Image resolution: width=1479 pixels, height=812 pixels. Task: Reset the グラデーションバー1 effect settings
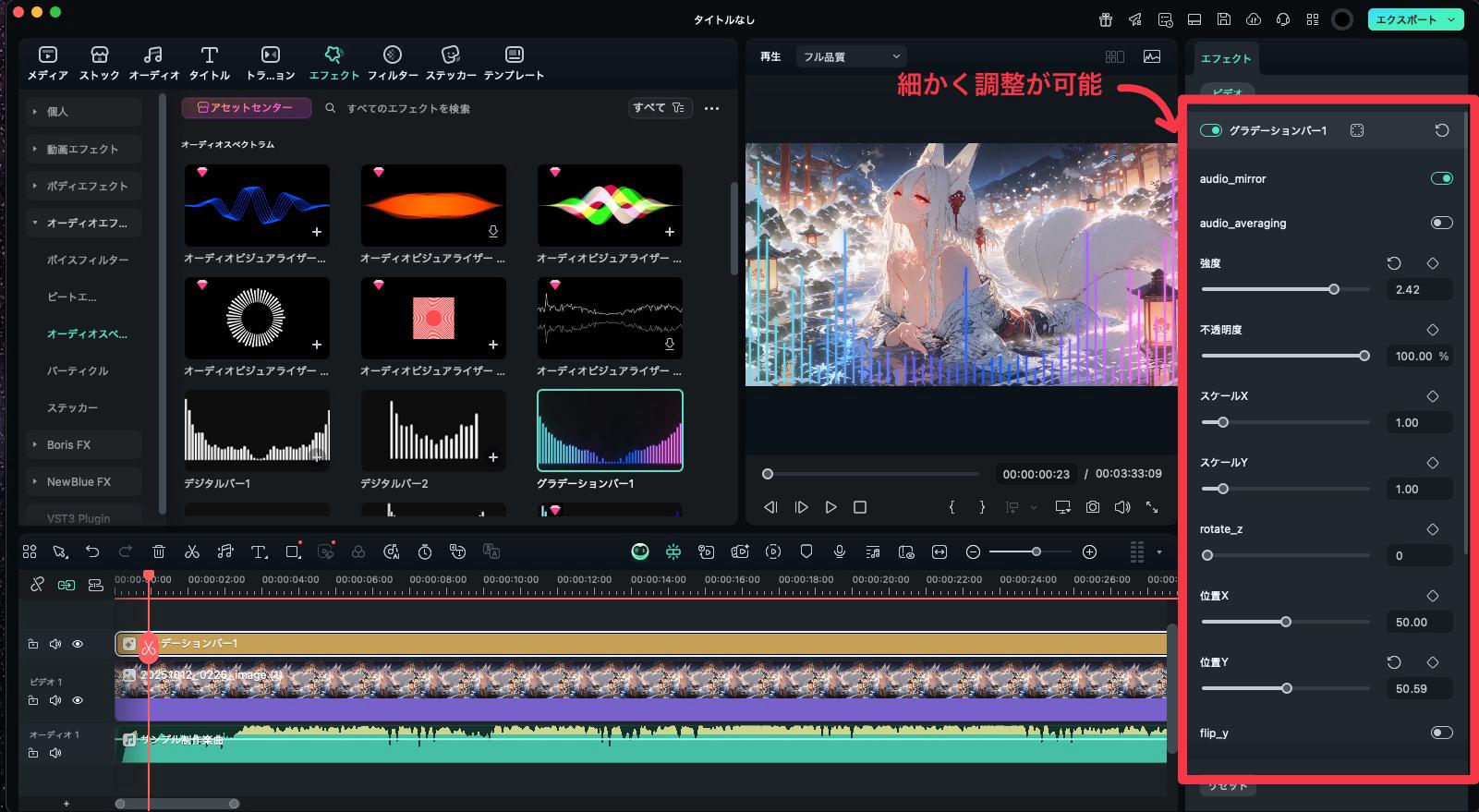pyautogui.click(x=1441, y=130)
